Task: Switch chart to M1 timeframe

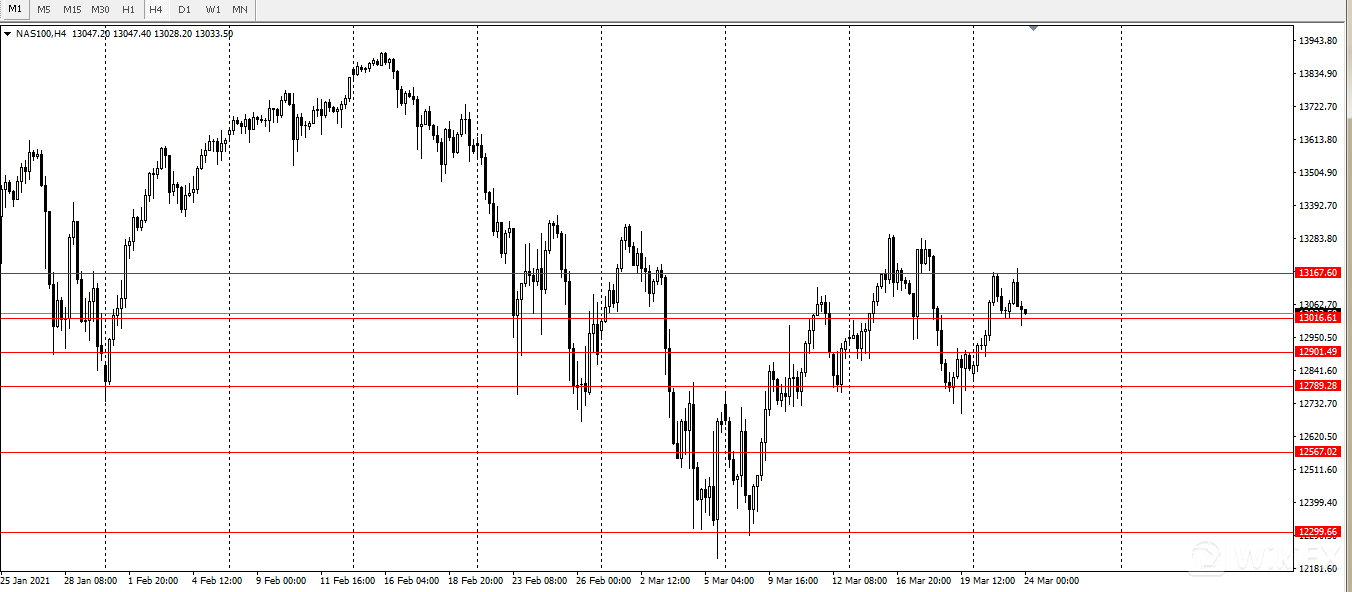Action: click(x=15, y=9)
